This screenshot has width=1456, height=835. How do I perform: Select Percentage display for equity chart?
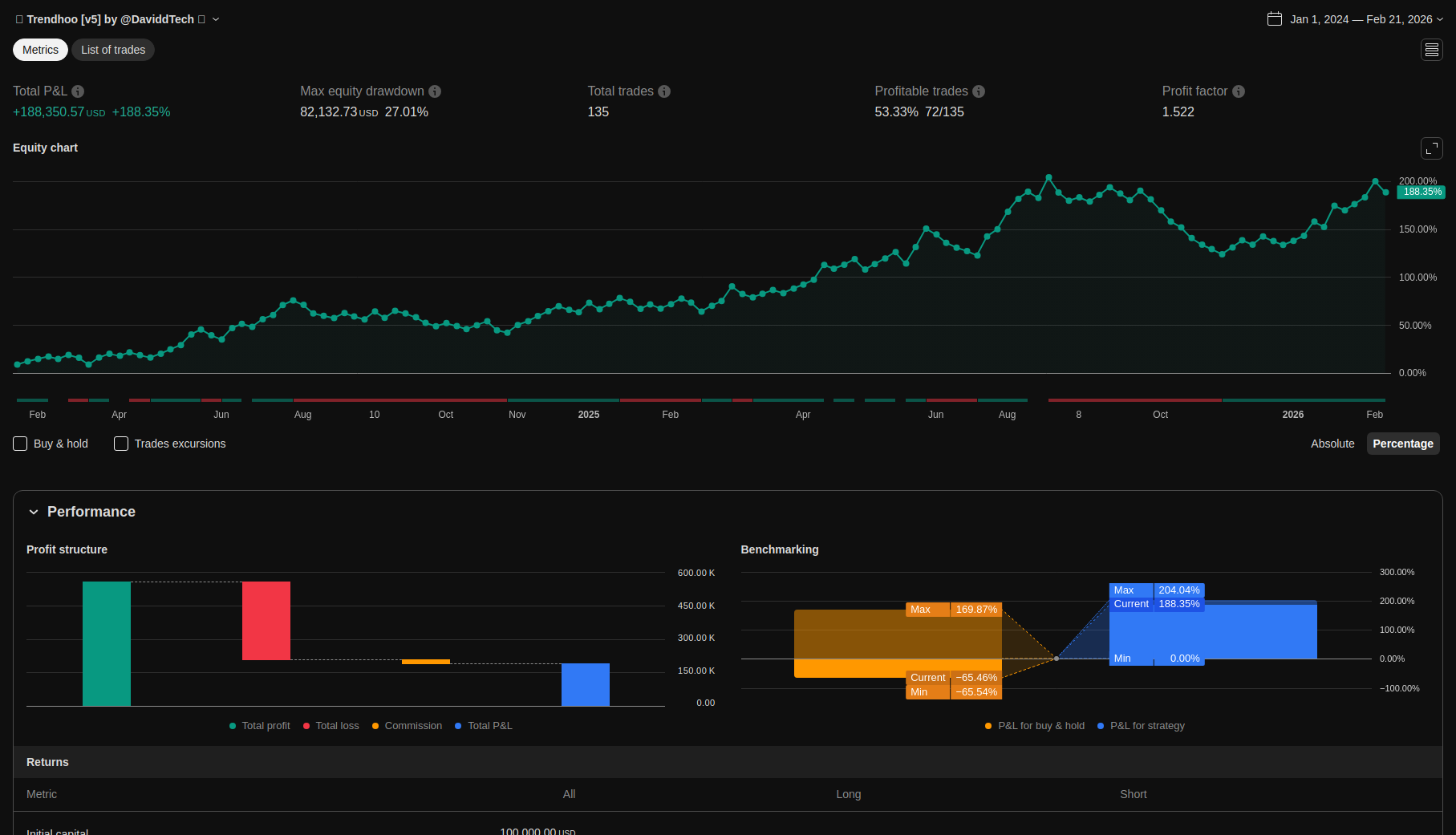pyautogui.click(x=1402, y=444)
